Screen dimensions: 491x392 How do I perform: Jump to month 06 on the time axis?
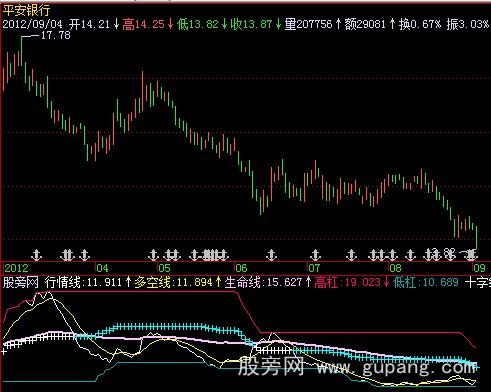241,268
